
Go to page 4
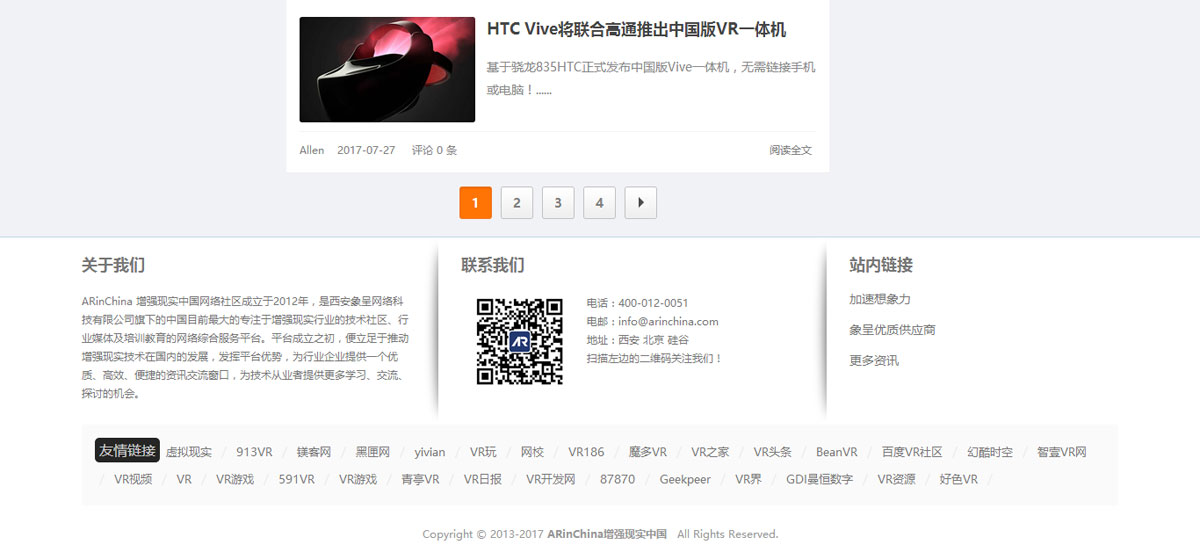pos(599,202)
